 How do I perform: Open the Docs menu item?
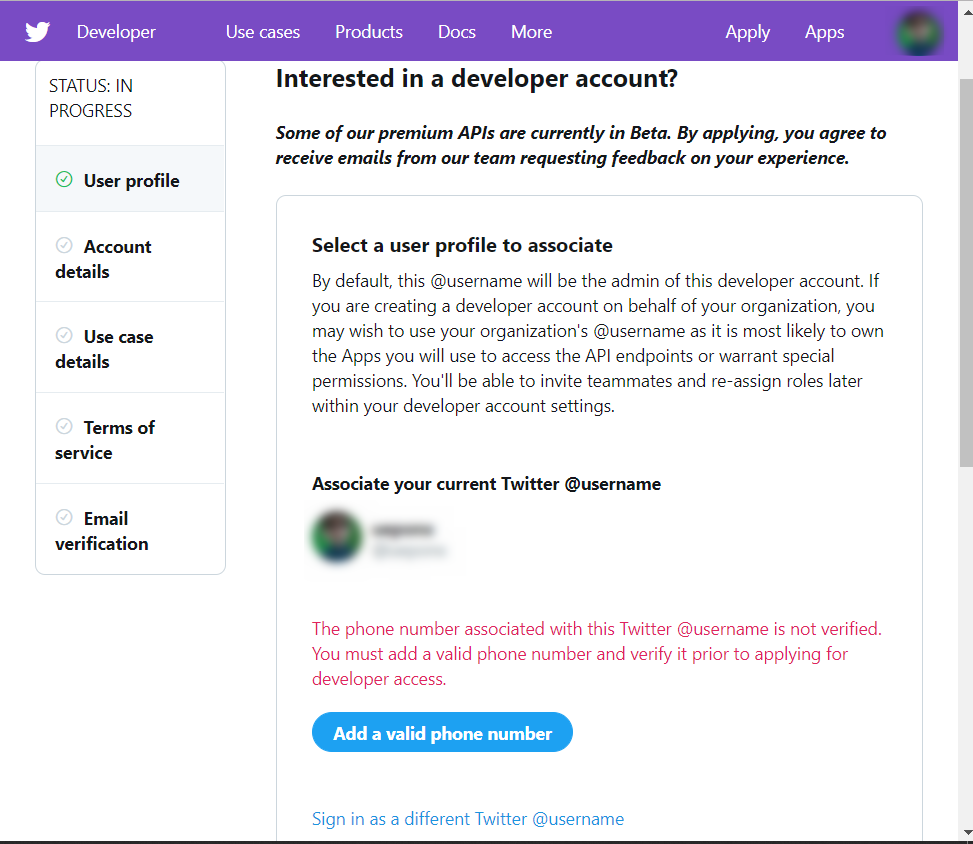point(456,32)
